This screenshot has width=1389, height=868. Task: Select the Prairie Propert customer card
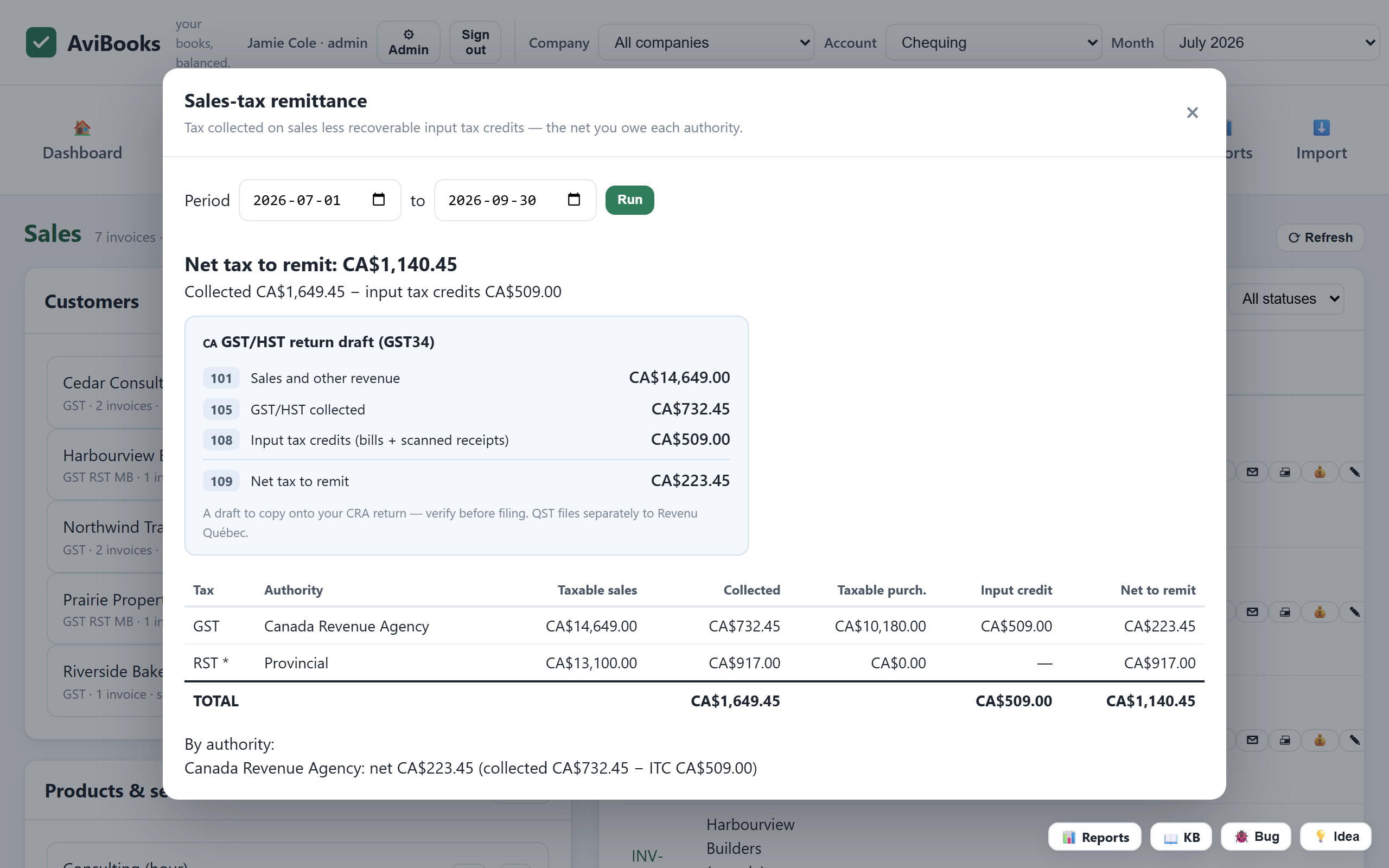pos(105,609)
